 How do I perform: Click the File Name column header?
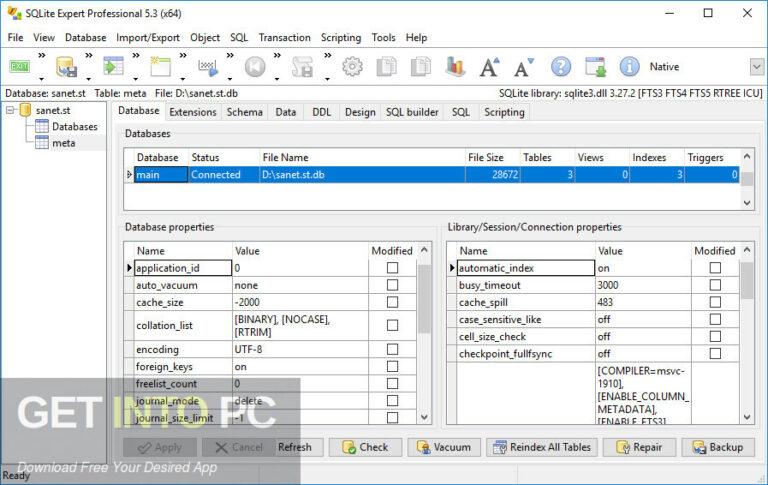362,157
